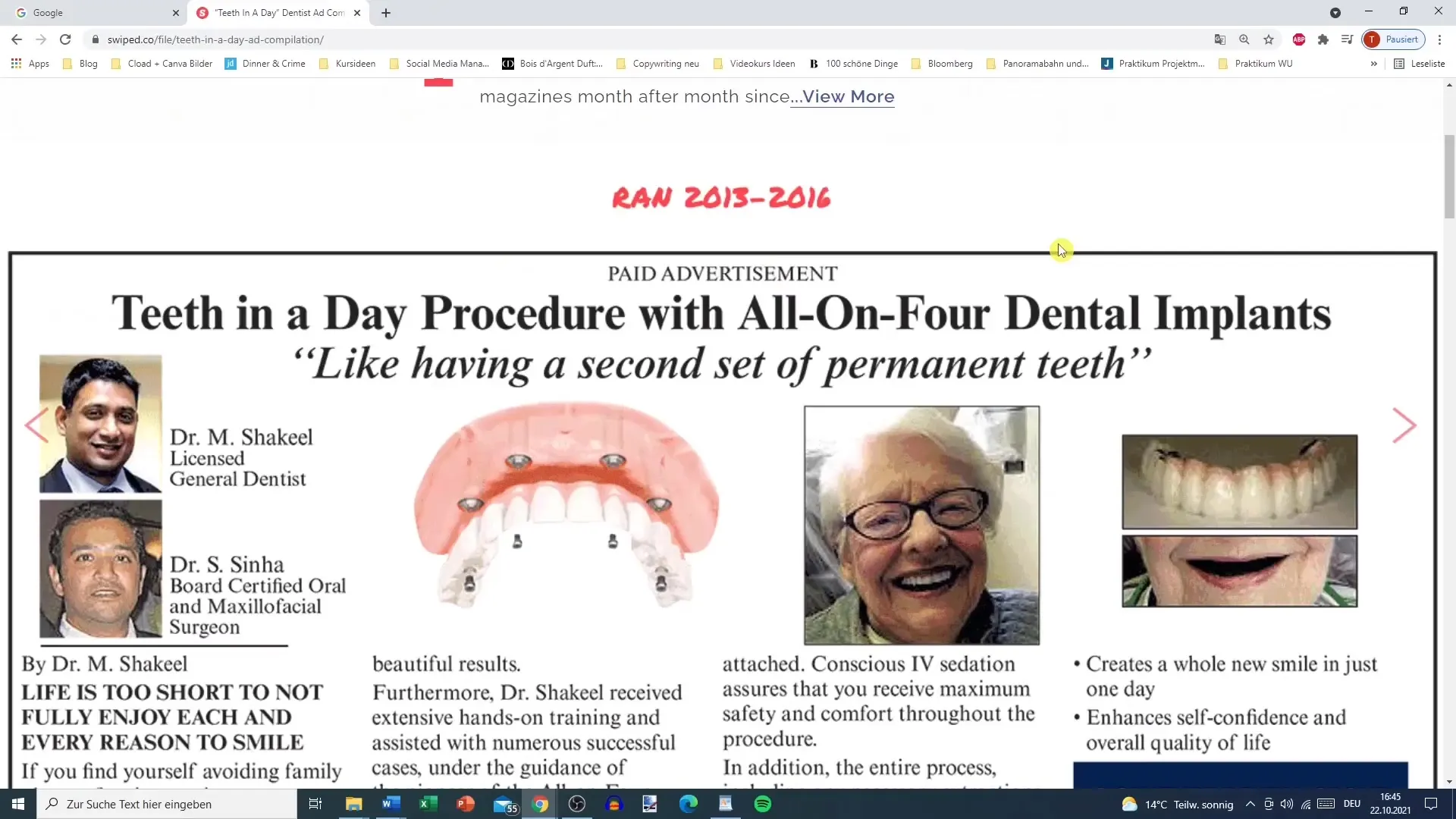The height and width of the screenshot is (819, 1456).
Task: Open the Bois d'Argent Duft bookmark
Action: click(553, 64)
